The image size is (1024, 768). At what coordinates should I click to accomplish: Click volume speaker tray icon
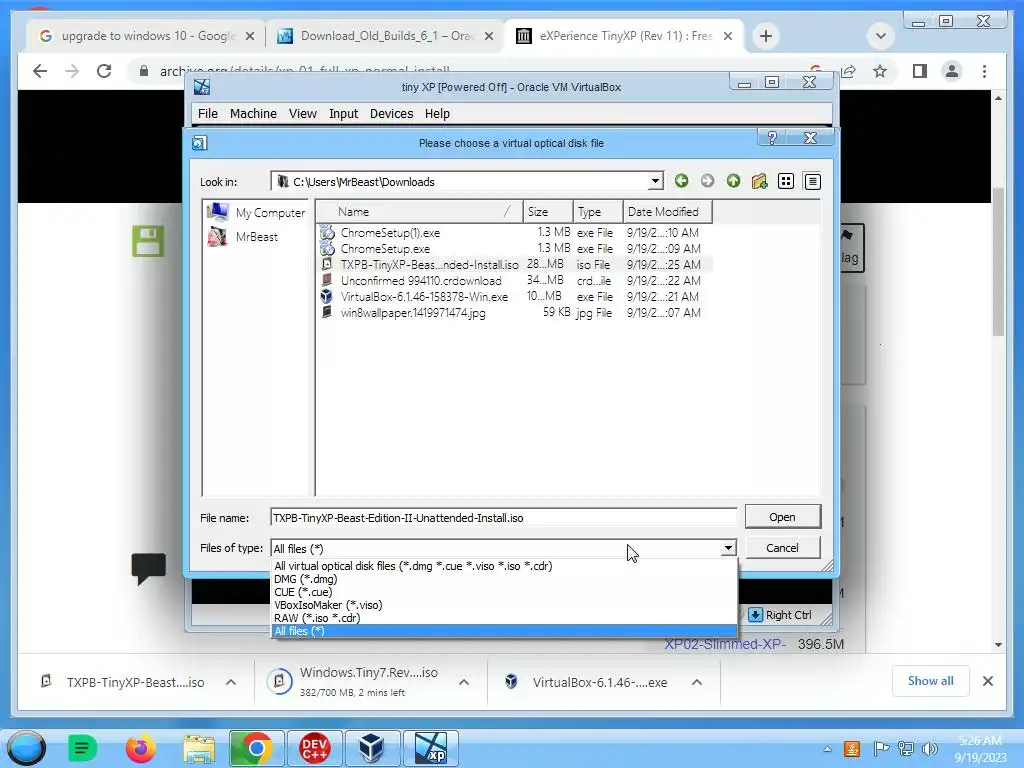pyautogui.click(x=929, y=748)
